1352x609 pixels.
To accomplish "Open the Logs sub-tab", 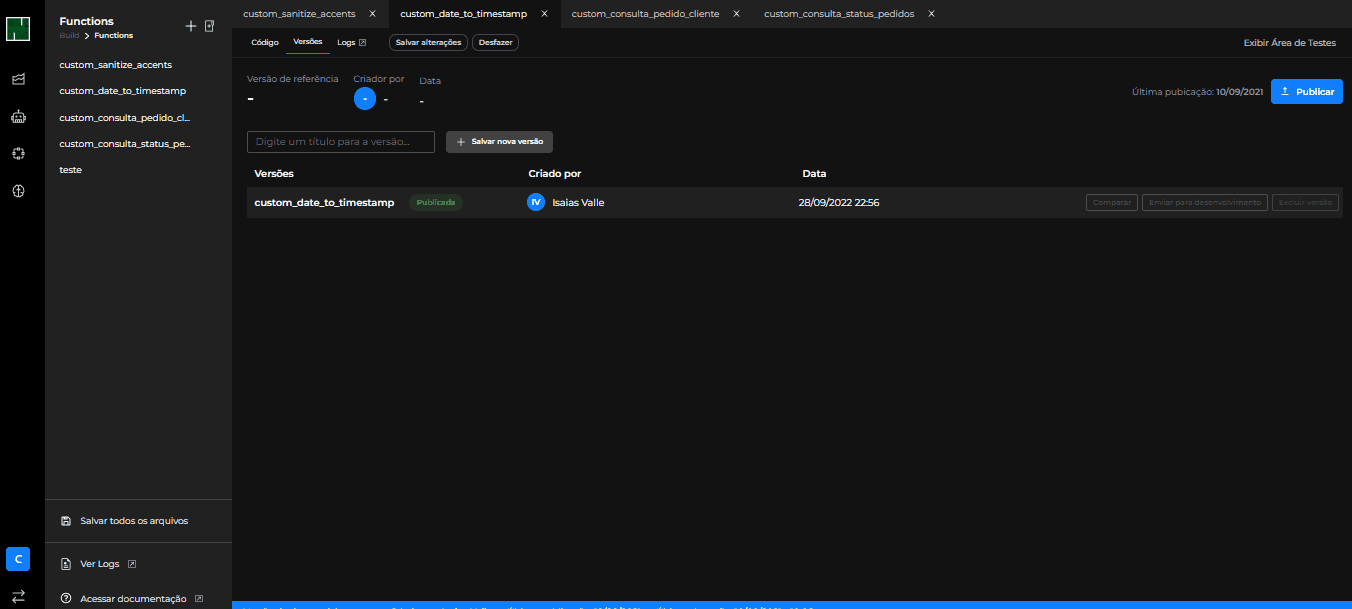I will pyautogui.click(x=351, y=43).
